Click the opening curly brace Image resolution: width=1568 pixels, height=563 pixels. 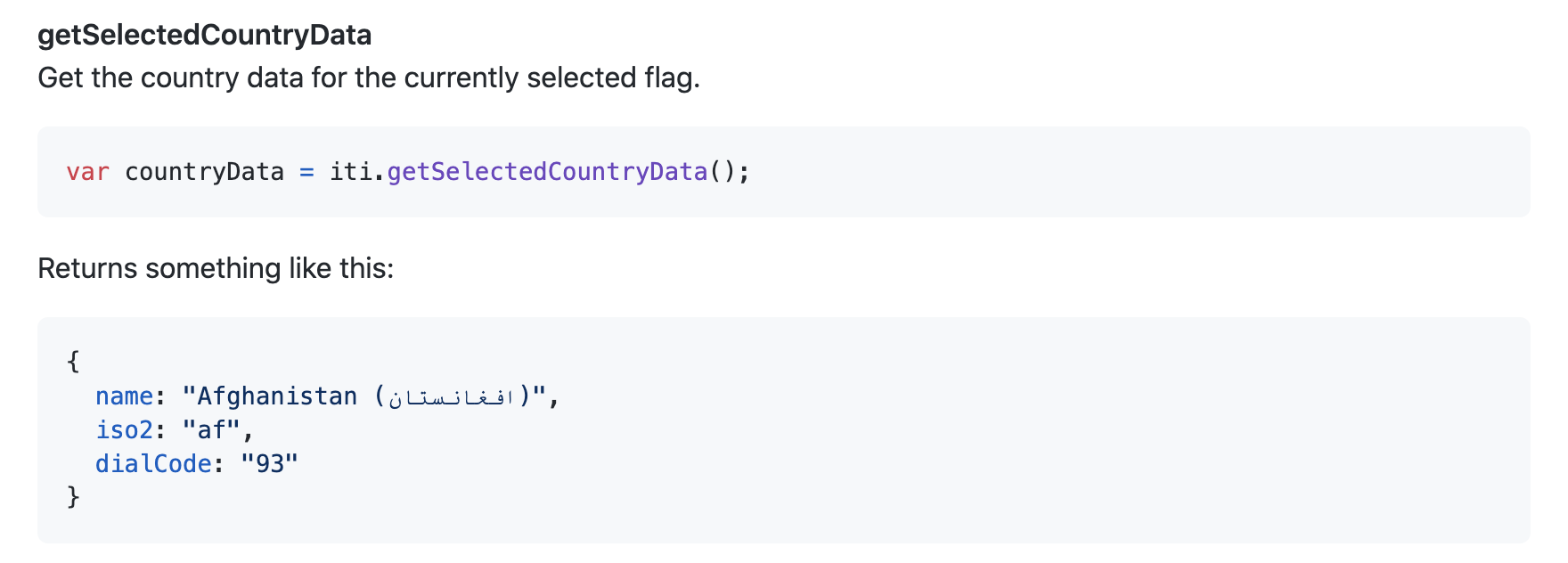click(x=73, y=361)
